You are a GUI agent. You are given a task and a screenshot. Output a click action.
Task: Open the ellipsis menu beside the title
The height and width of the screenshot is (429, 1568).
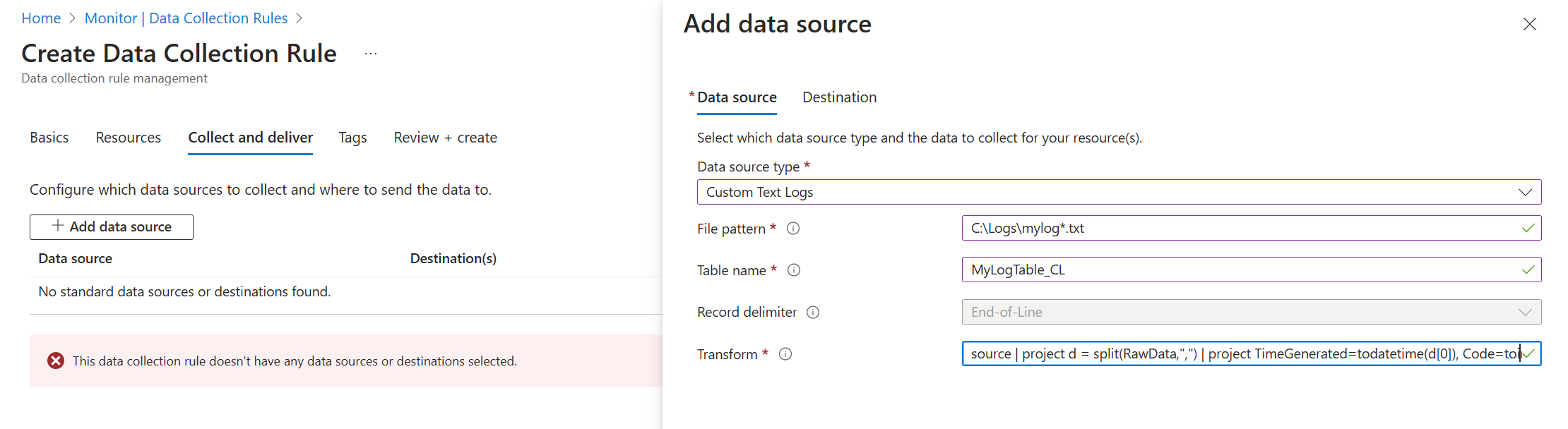pyautogui.click(x=371, y=54)
